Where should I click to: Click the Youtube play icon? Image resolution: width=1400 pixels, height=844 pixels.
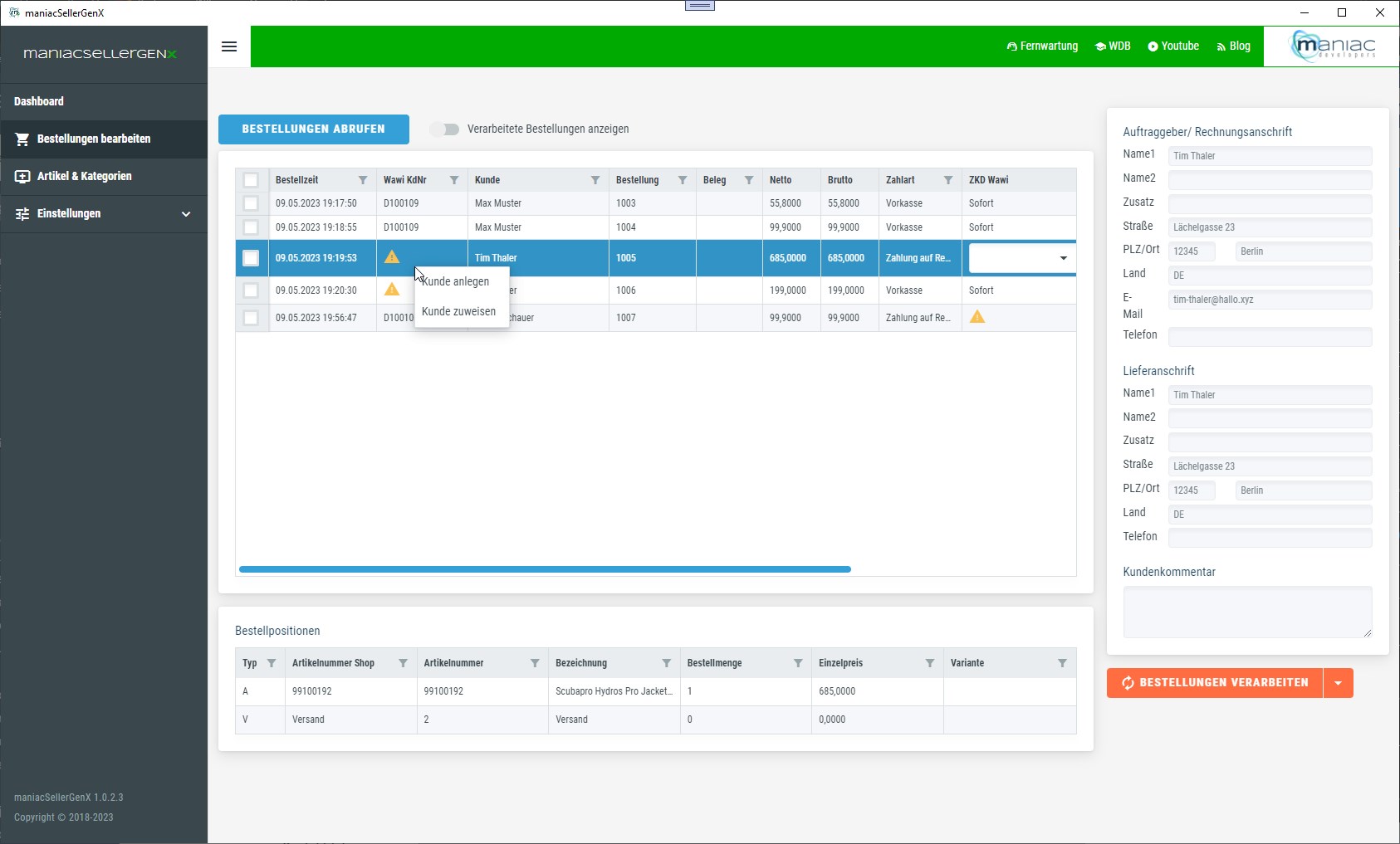pyautogui.click(x=1153, y=46)
